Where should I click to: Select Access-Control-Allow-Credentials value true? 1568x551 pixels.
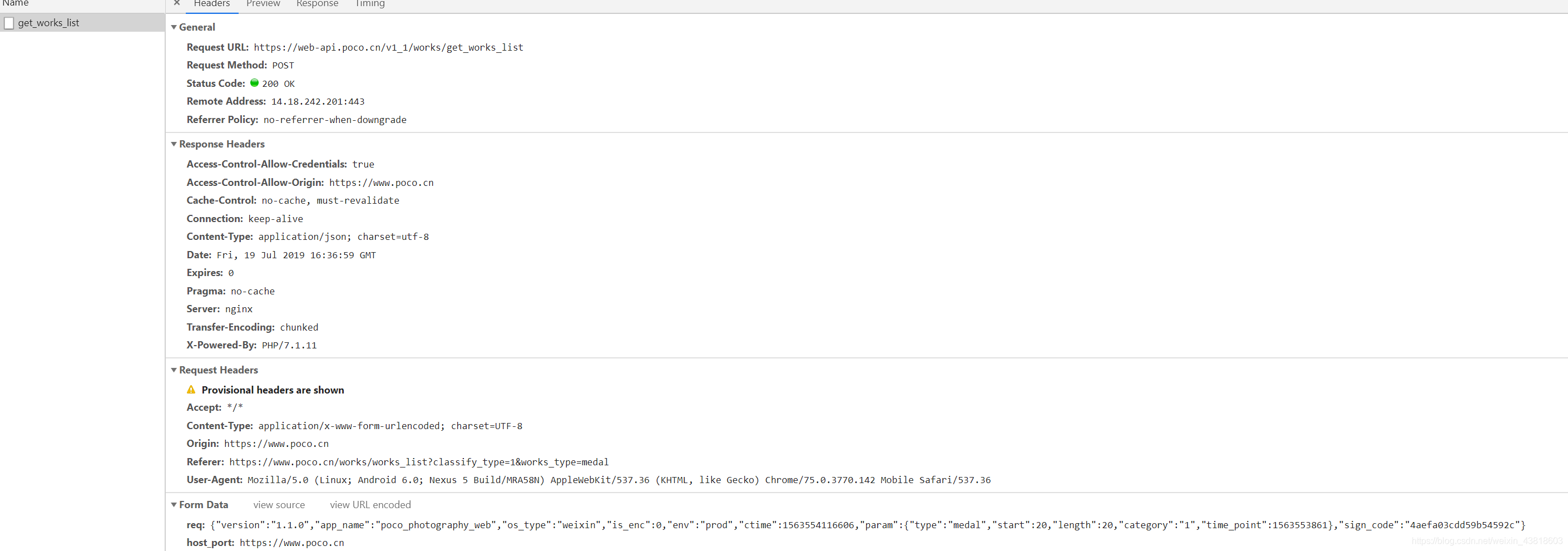pyautogui.click(x=363, y=164)
